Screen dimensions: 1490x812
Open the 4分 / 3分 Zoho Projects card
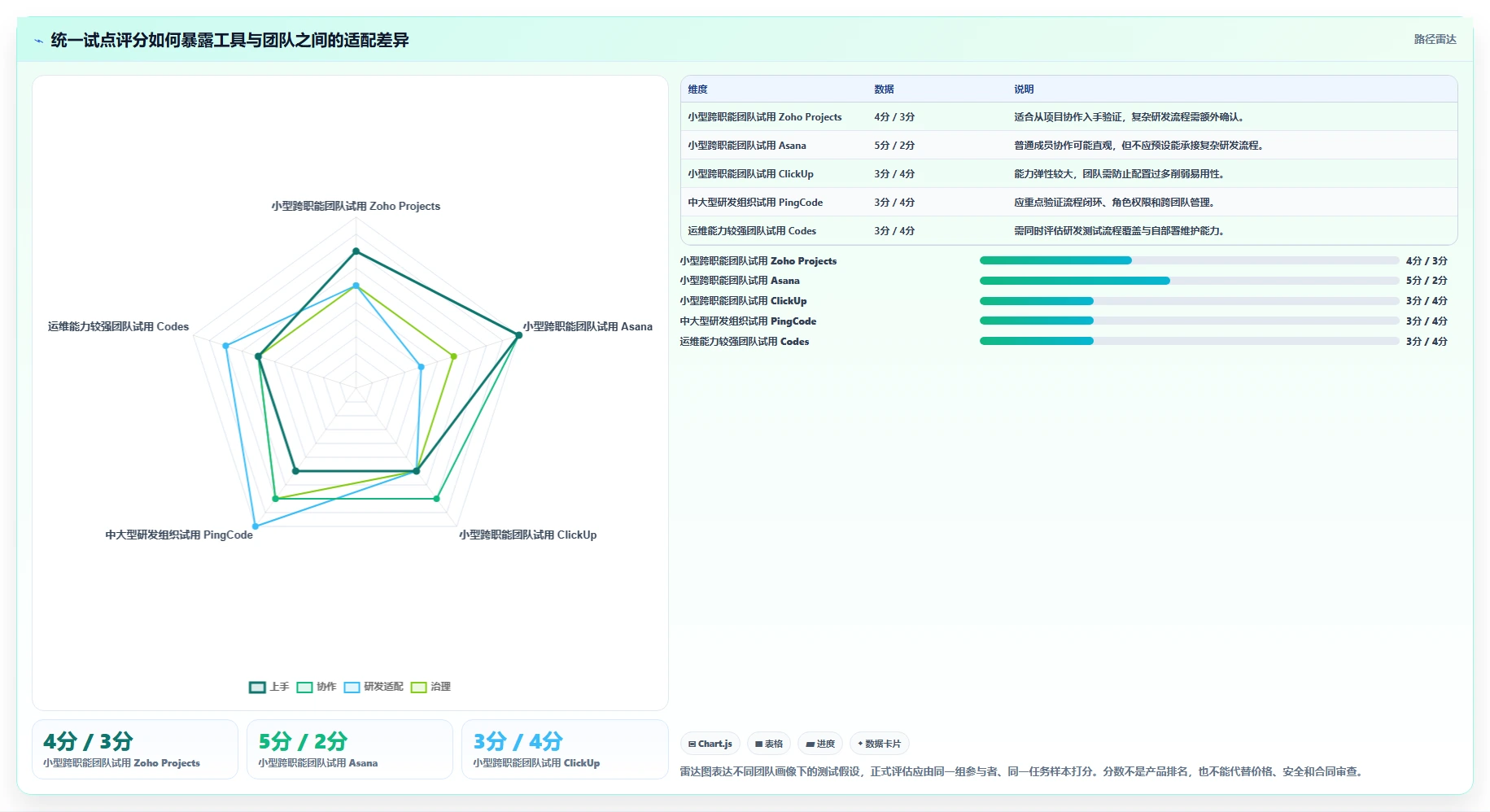tap(135, 749)
